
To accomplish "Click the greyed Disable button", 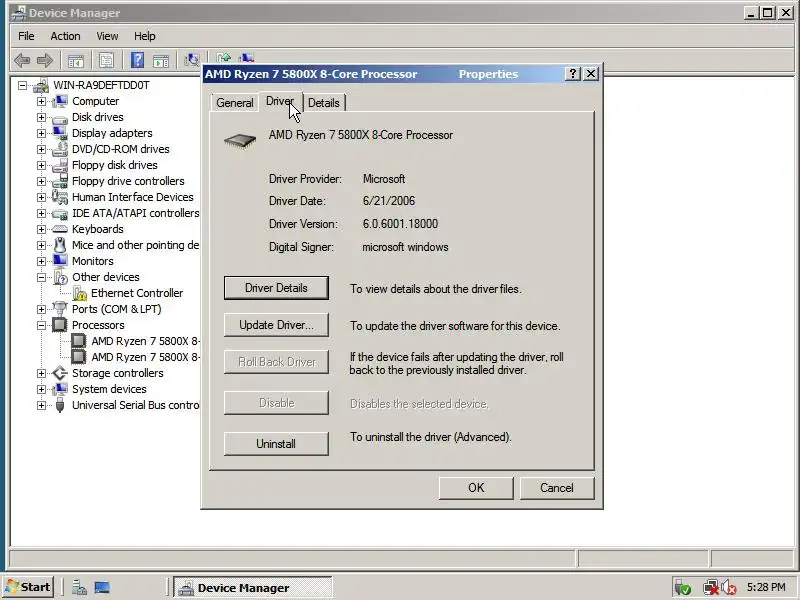I will 276,403.
